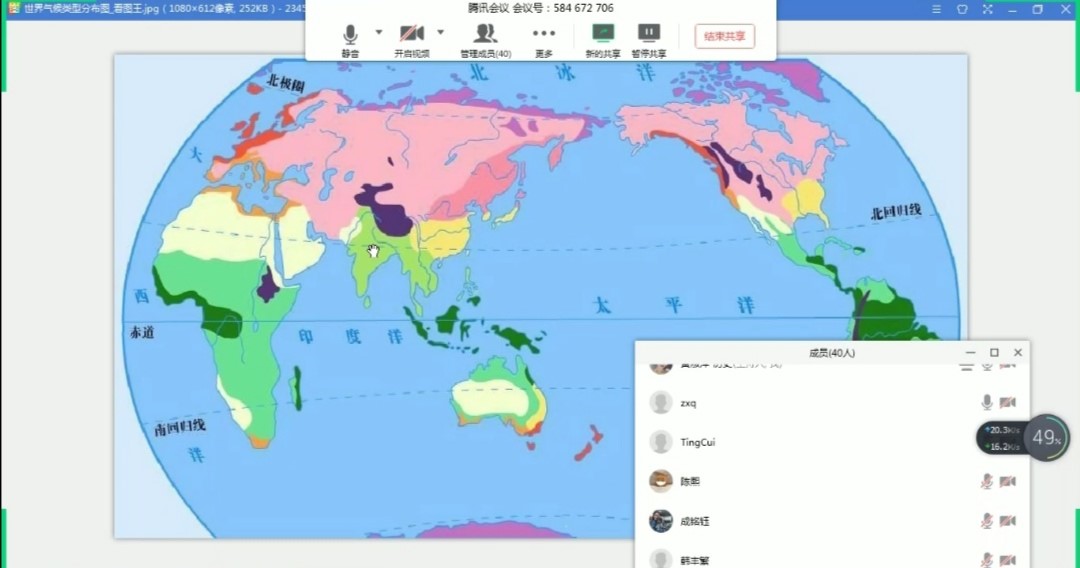Screen dimensions: 1080x568
Task: Click zxq's camera-off icon
Action: pyautogui.click(x=1008, y=402)
